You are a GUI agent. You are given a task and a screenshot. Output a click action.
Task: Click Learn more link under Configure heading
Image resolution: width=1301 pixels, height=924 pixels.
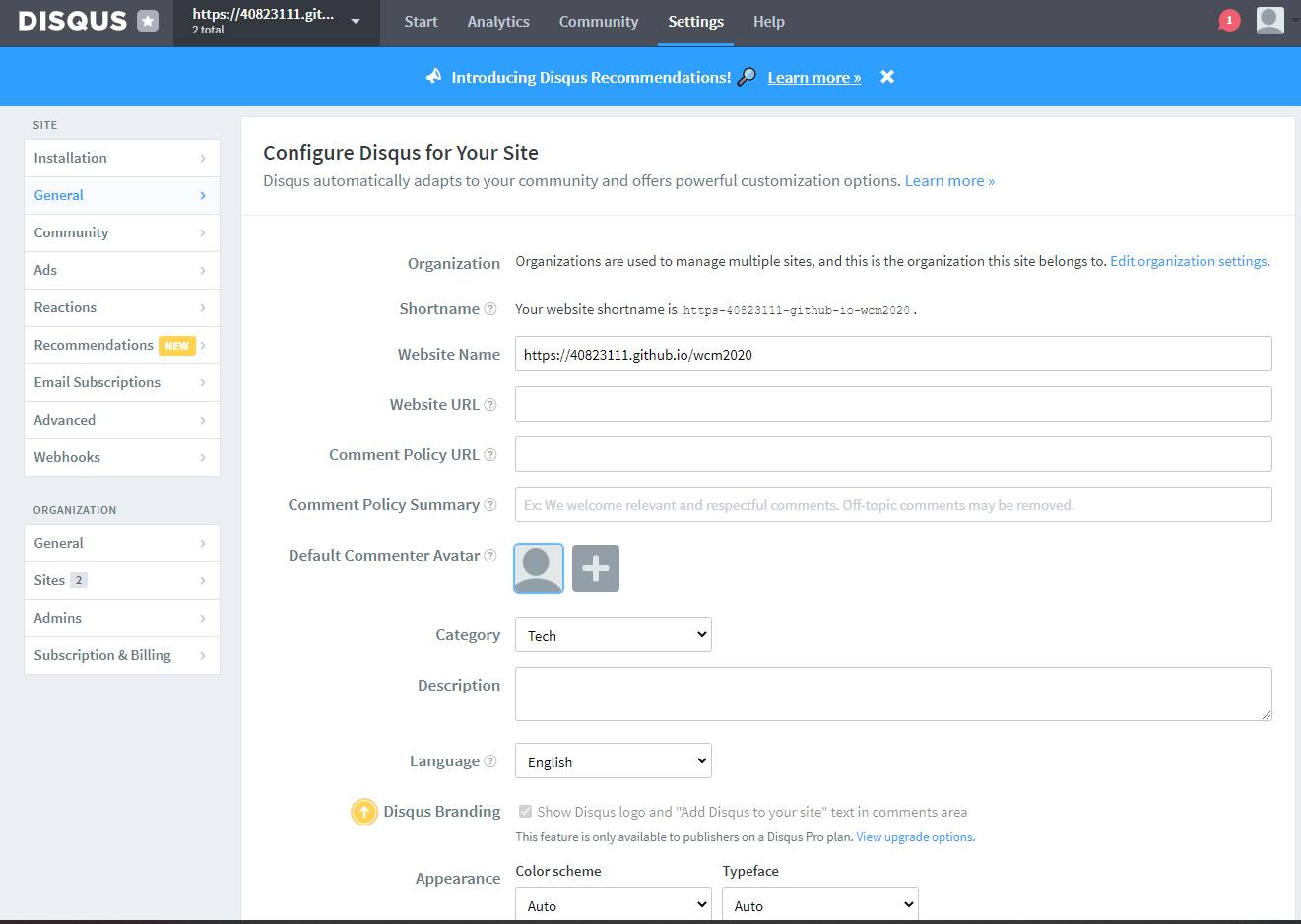pos(949,181)
